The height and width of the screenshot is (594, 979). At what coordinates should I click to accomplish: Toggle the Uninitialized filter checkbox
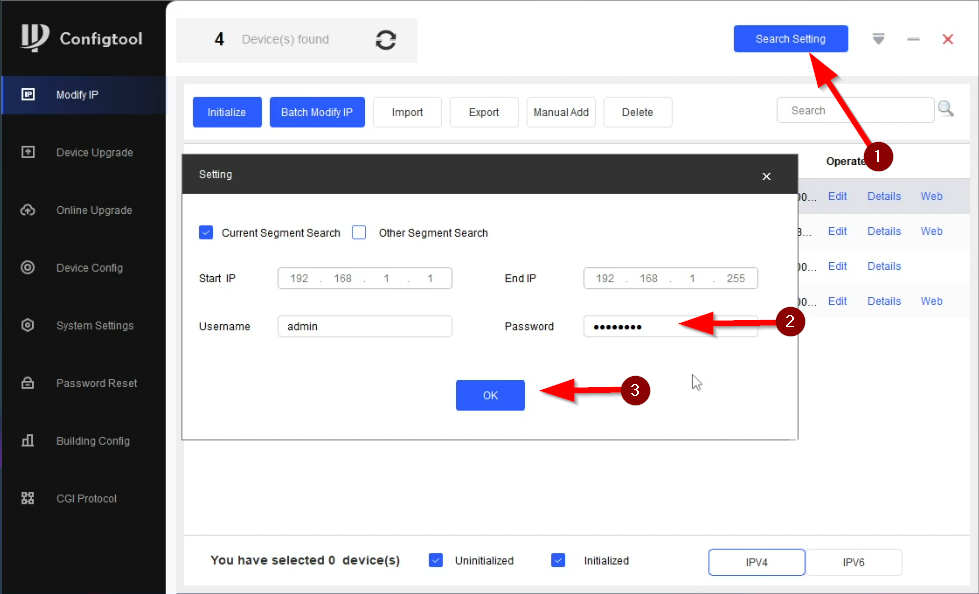[x=436, y=561]
